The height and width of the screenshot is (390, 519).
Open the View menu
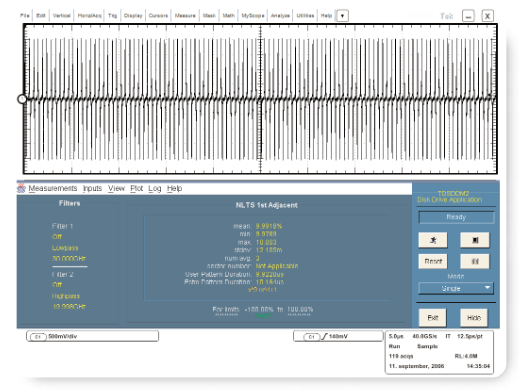click(x=116, y=188)
